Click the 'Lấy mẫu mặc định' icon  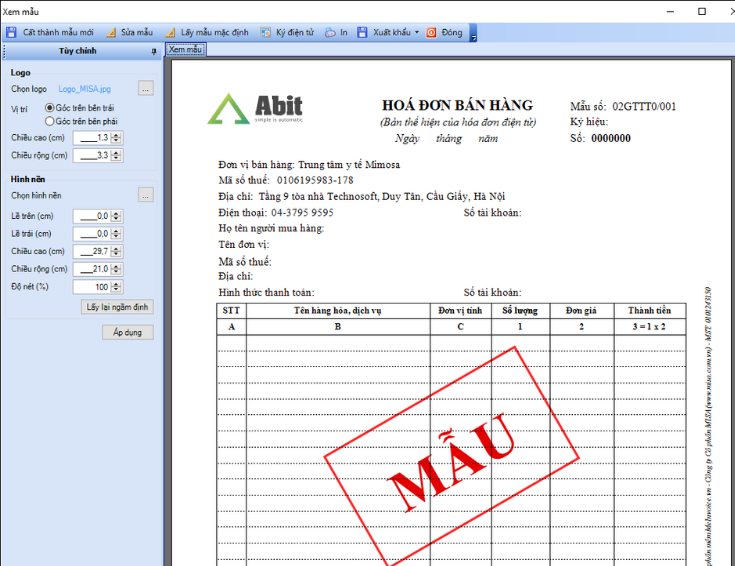click(x=170, y=33)
